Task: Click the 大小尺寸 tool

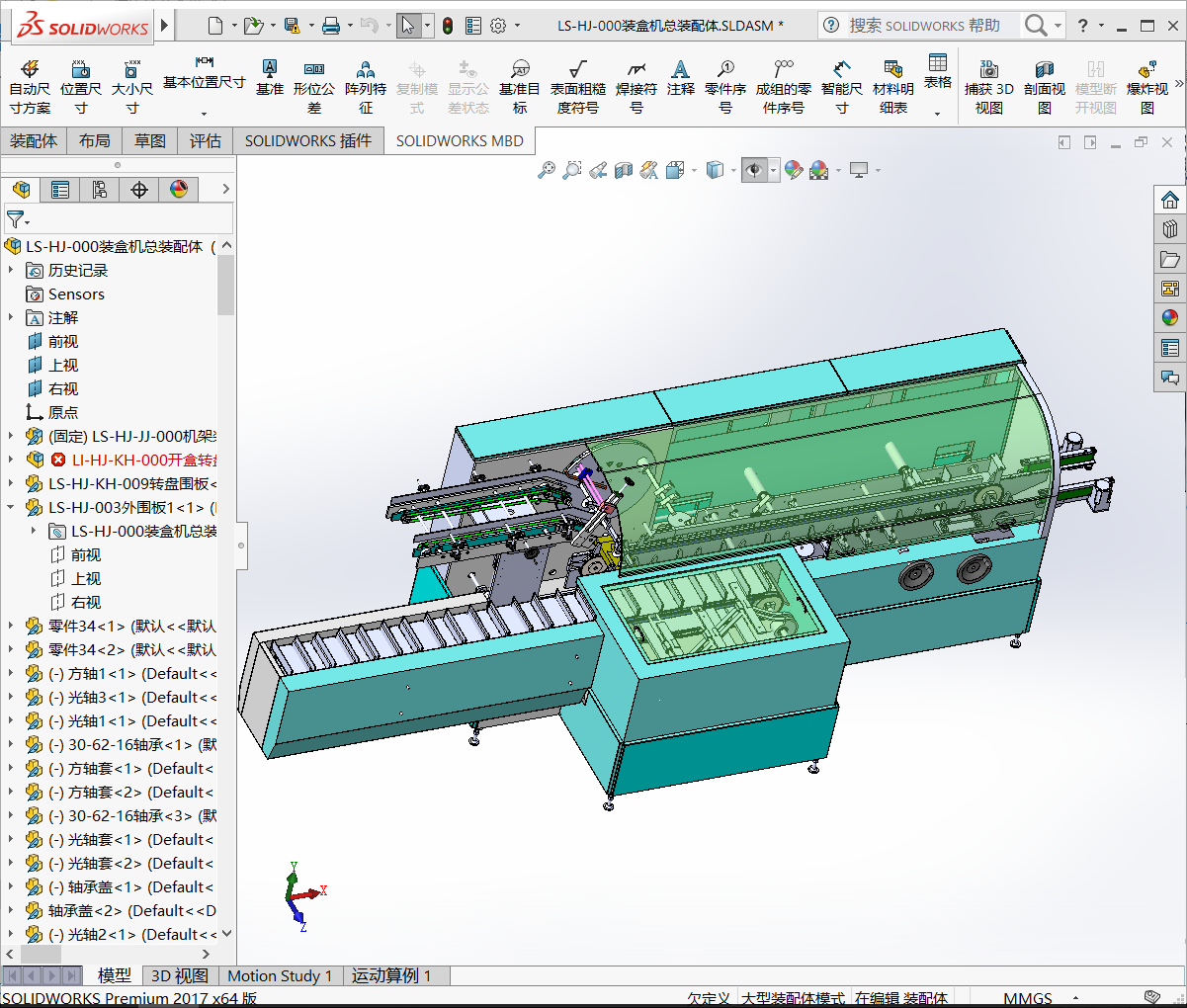Action: 131,86
